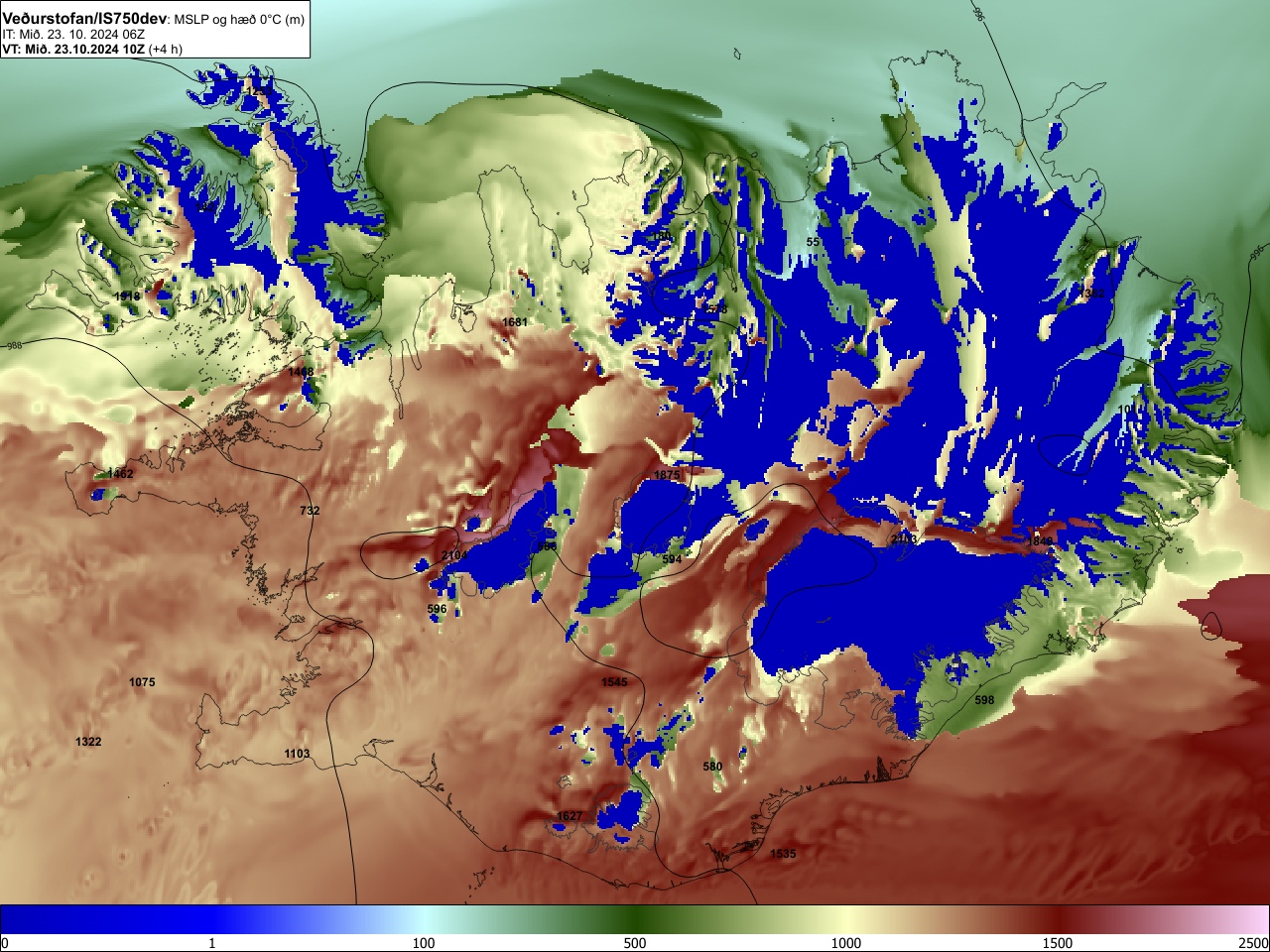Click the 1462 height label on map
Viewport: 1270px width, 952px height.
(120, 474)
